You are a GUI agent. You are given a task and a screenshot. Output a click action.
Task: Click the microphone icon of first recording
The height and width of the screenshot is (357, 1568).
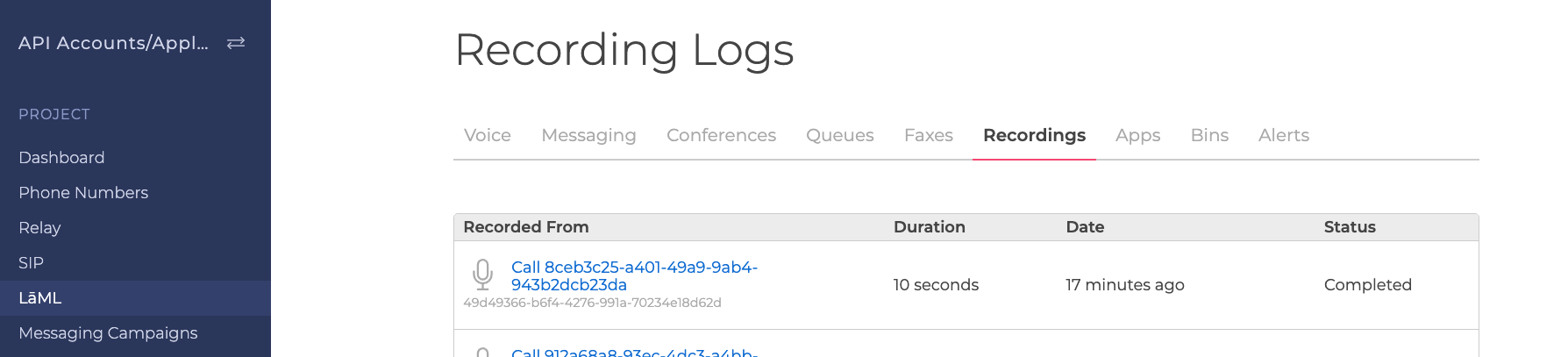click(482, 275)
